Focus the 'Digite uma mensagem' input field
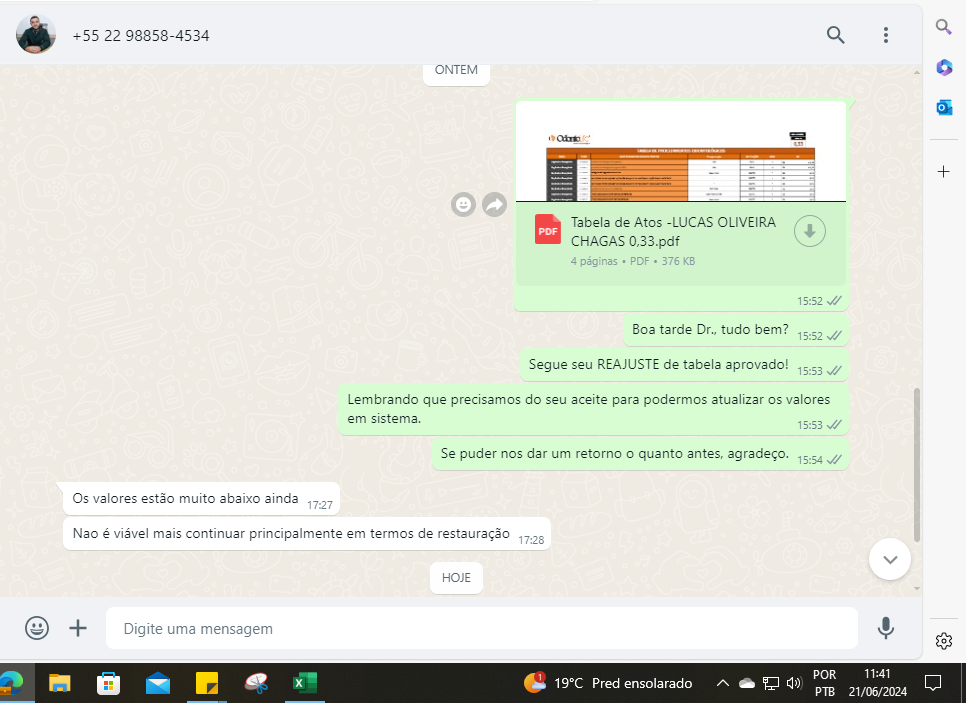 (x=482, y=628)
